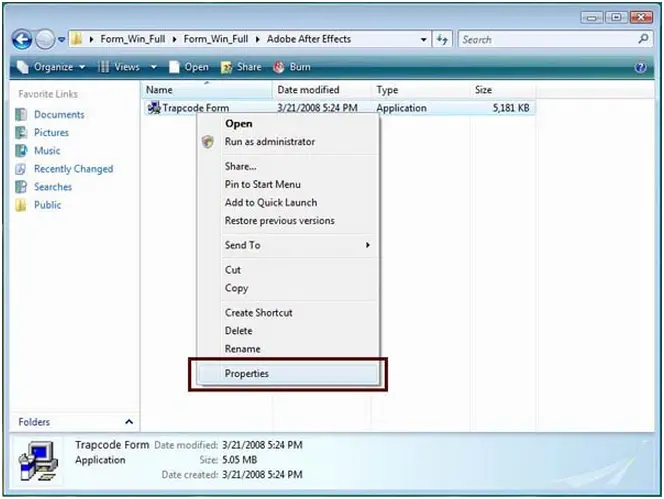Screen dimensions: 664x499
Task: Expand the Views dropdown arrow
Action: click(x=154, y=67)
